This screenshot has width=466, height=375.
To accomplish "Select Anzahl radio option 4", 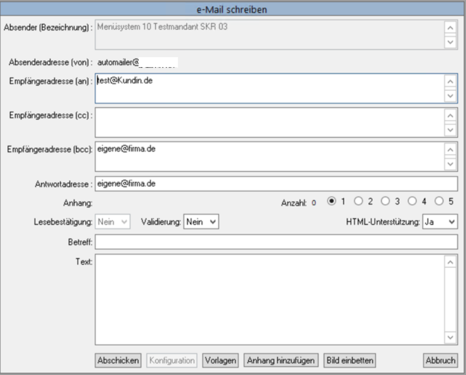I will click(412, 201).
